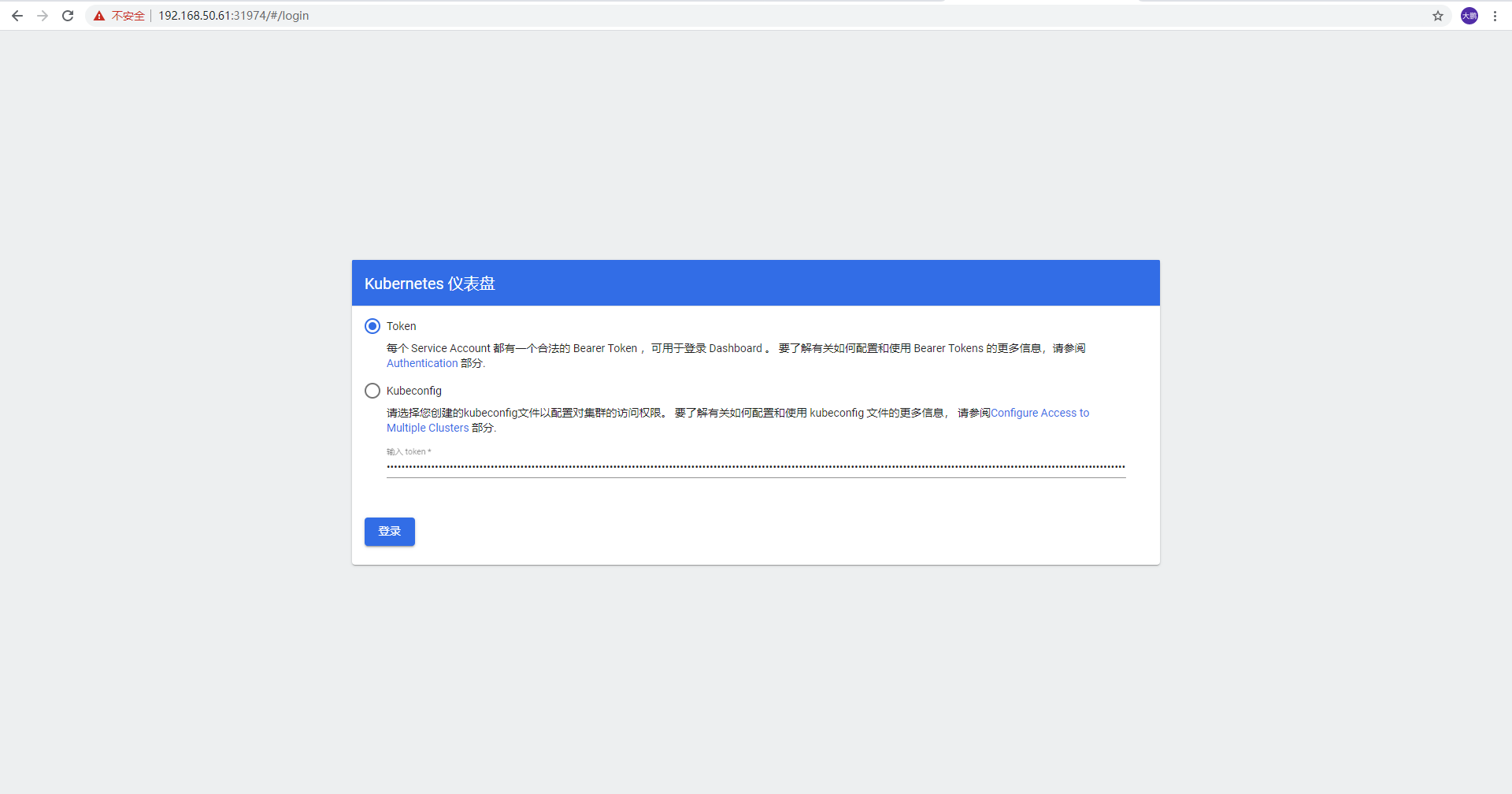1512x794 pixels.
Task: Focus the 输入 token password field
Action: click(756, 466)
